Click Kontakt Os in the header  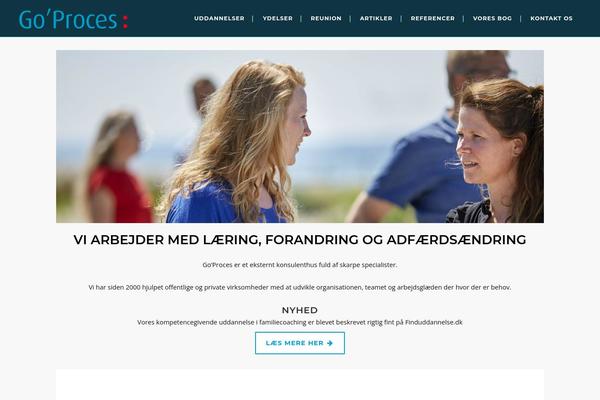click(551, 18)
